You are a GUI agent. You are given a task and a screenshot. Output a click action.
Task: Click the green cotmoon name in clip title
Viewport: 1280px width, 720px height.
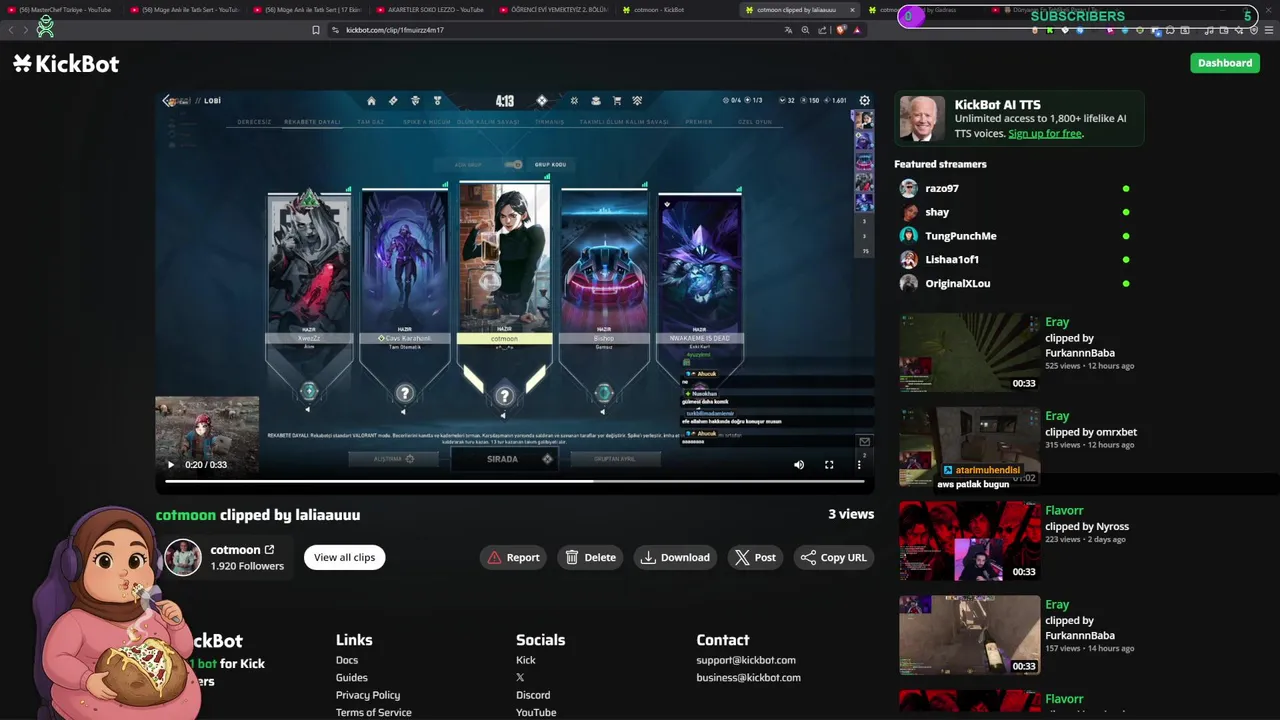[x=186, y=515]
